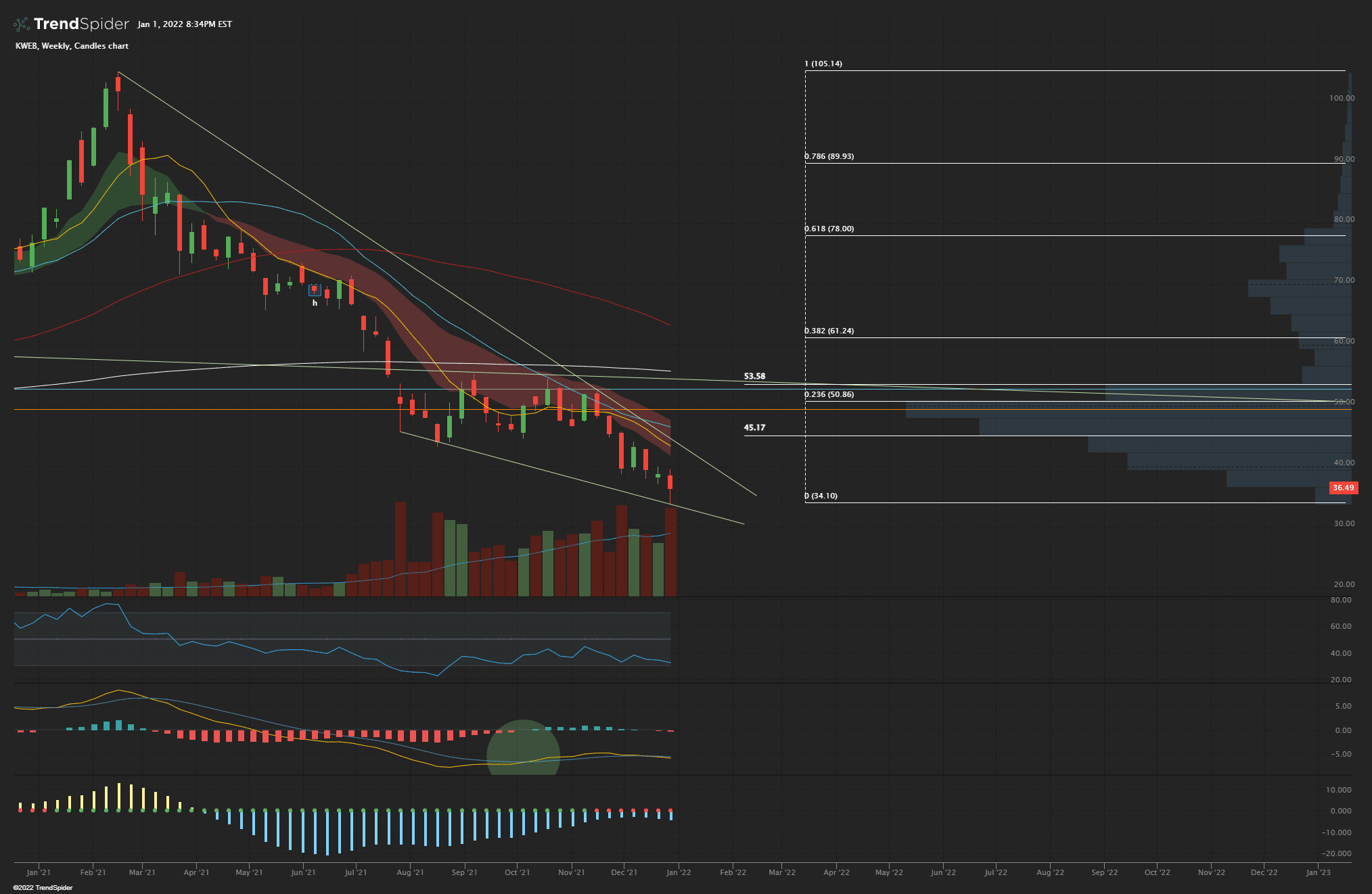Select the 53.58 horizontal price level label
This screenshot has width=1372, height=894.
754,376
